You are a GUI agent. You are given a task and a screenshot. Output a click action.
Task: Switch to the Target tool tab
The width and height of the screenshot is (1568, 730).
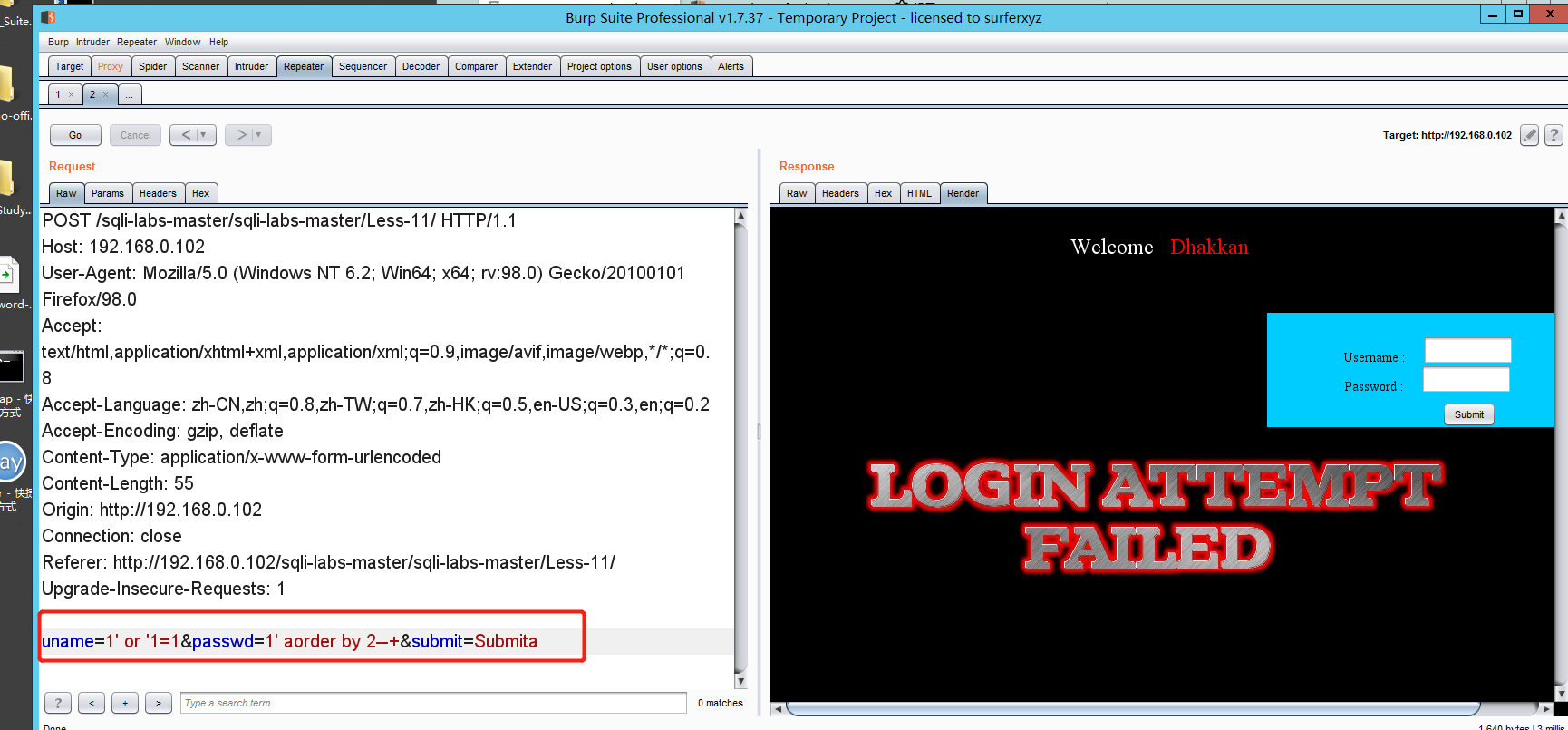pos(69,66)
